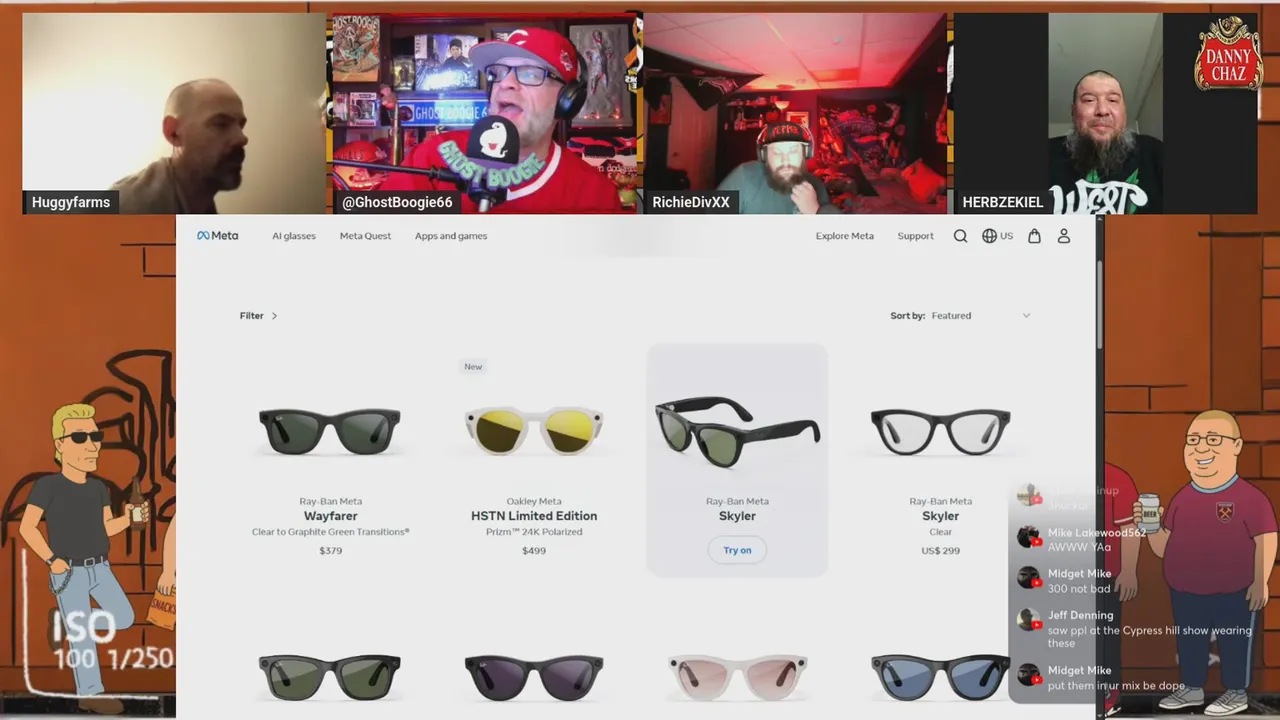Click the Wayfarer product name
The height and width of the screenshot is (720, 1280).
coord(330,516)
